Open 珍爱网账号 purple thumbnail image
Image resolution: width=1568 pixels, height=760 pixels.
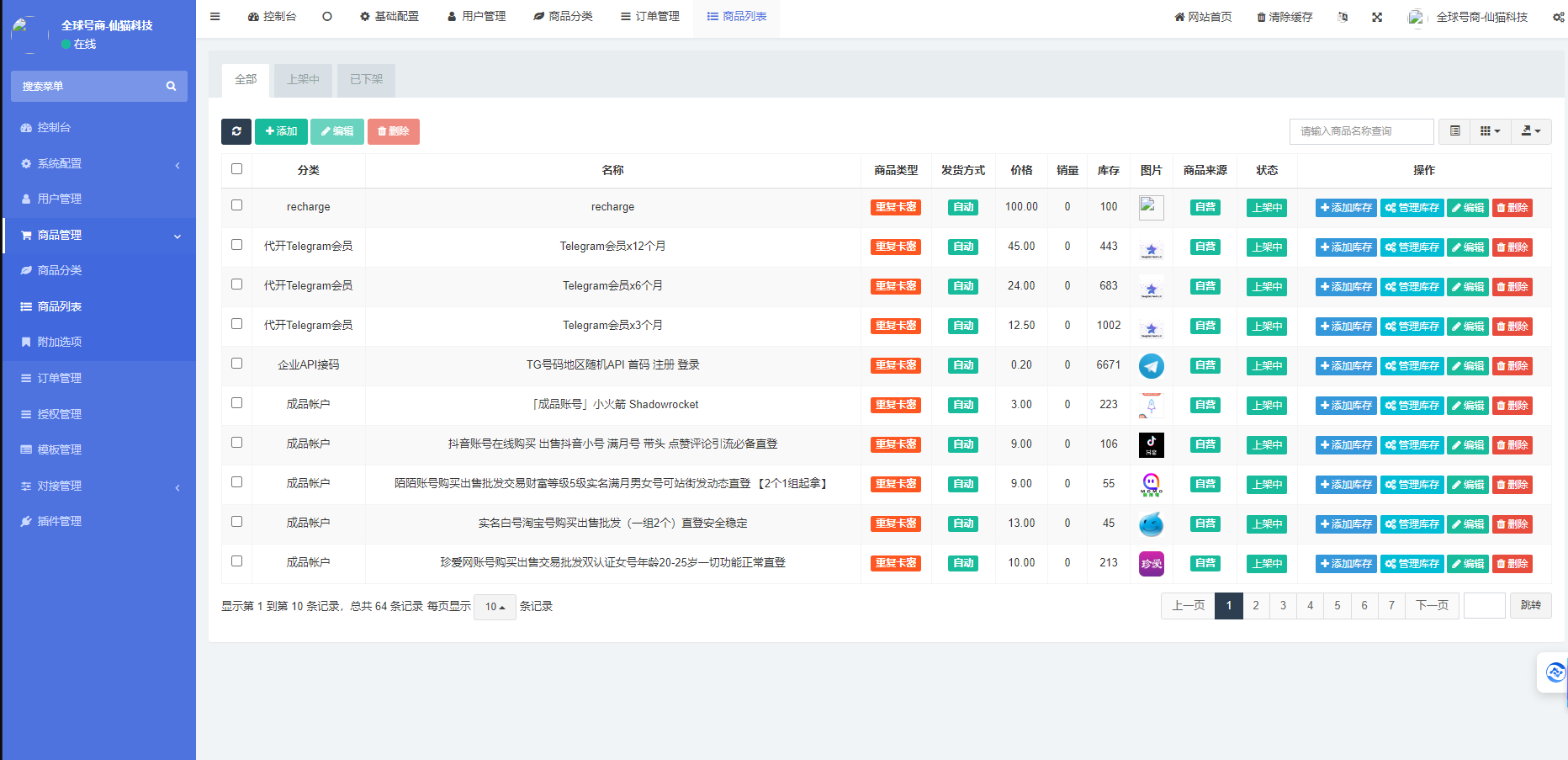point(1152,564)
